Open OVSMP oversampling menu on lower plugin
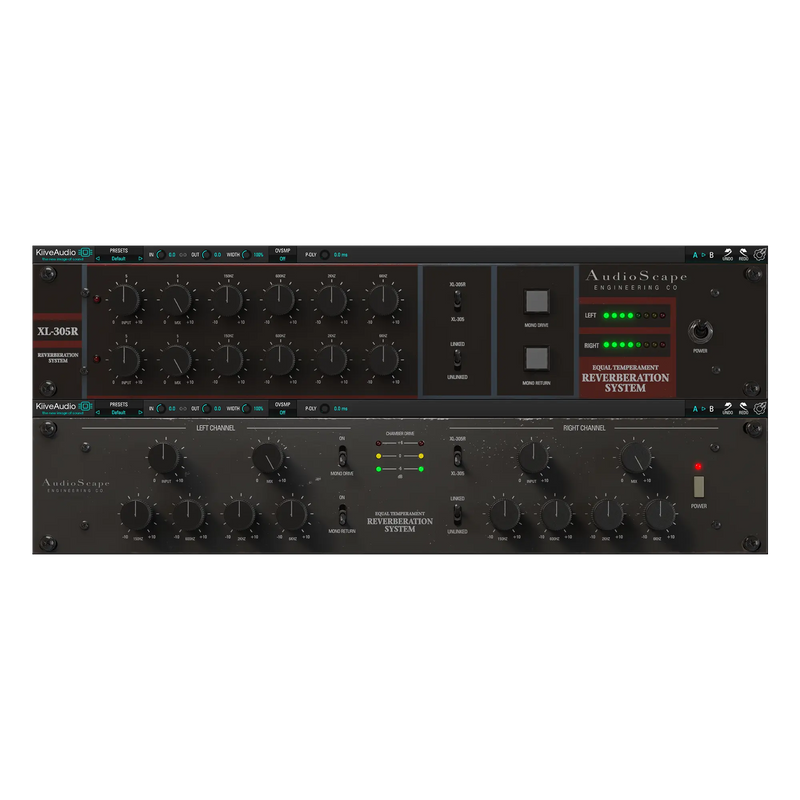 [283, 409]
